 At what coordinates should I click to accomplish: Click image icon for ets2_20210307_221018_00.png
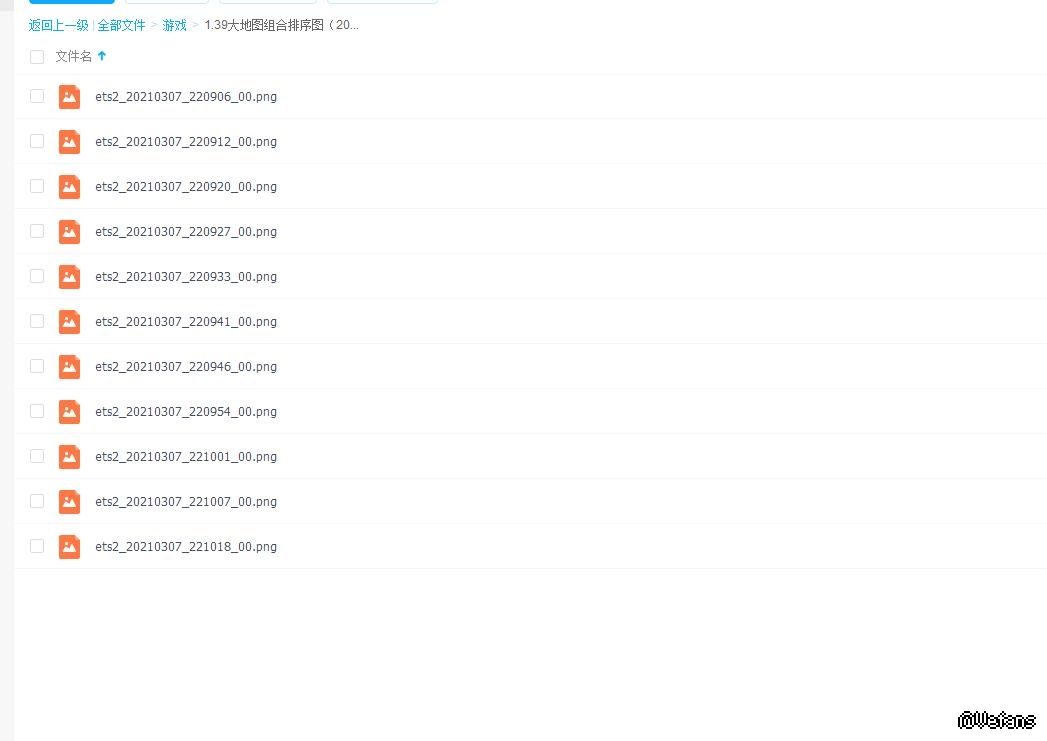[x=69, y=546]
